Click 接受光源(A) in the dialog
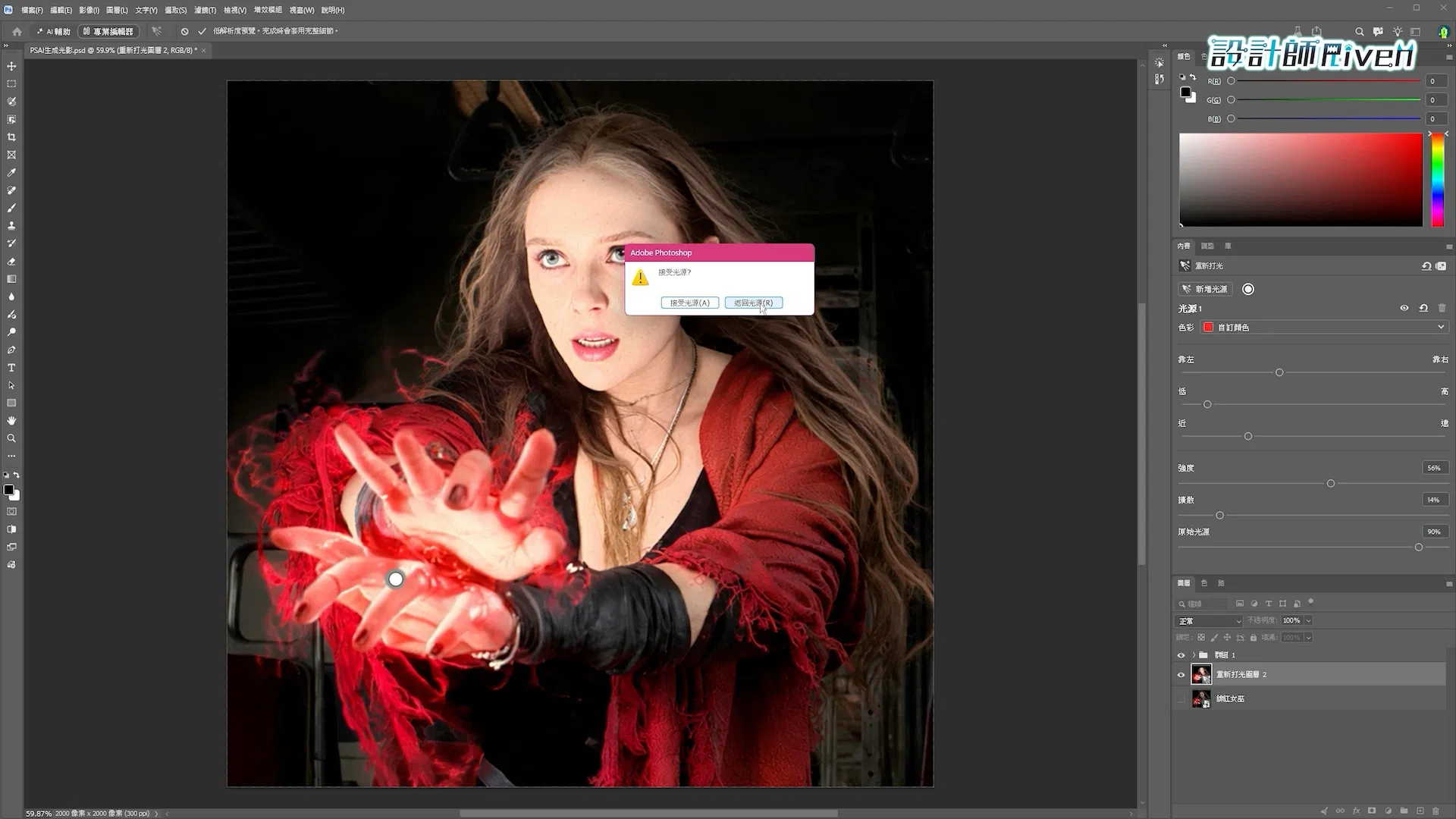This screenshot has height=819, width=1456. (x=689, y=303)
